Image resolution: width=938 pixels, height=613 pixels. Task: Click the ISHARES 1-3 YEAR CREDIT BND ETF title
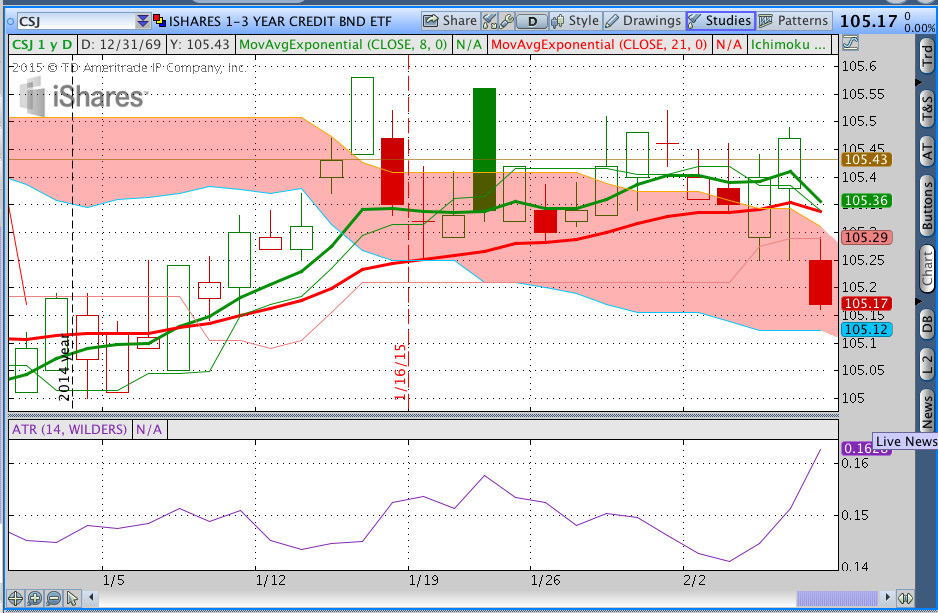(x=280, y=22)
